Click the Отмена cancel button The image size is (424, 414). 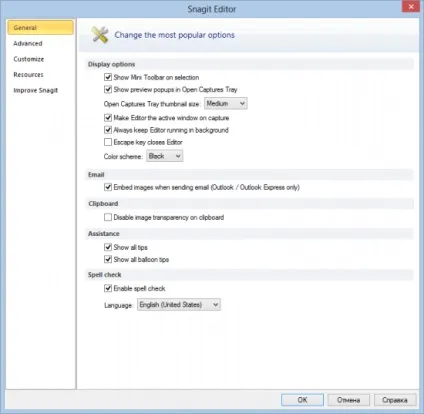coord(348,400)
